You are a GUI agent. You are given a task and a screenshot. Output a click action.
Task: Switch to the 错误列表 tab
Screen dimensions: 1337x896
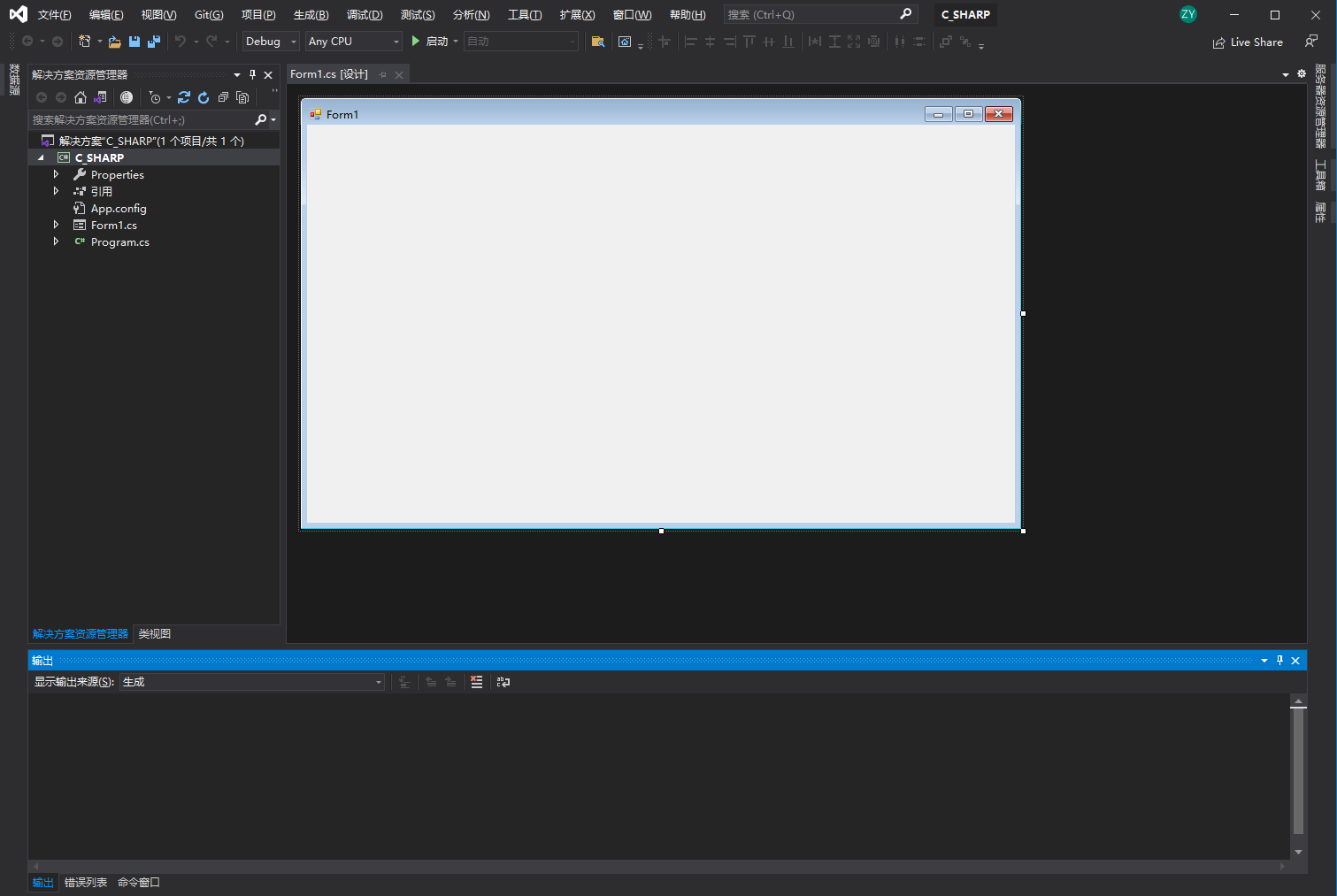86,883
